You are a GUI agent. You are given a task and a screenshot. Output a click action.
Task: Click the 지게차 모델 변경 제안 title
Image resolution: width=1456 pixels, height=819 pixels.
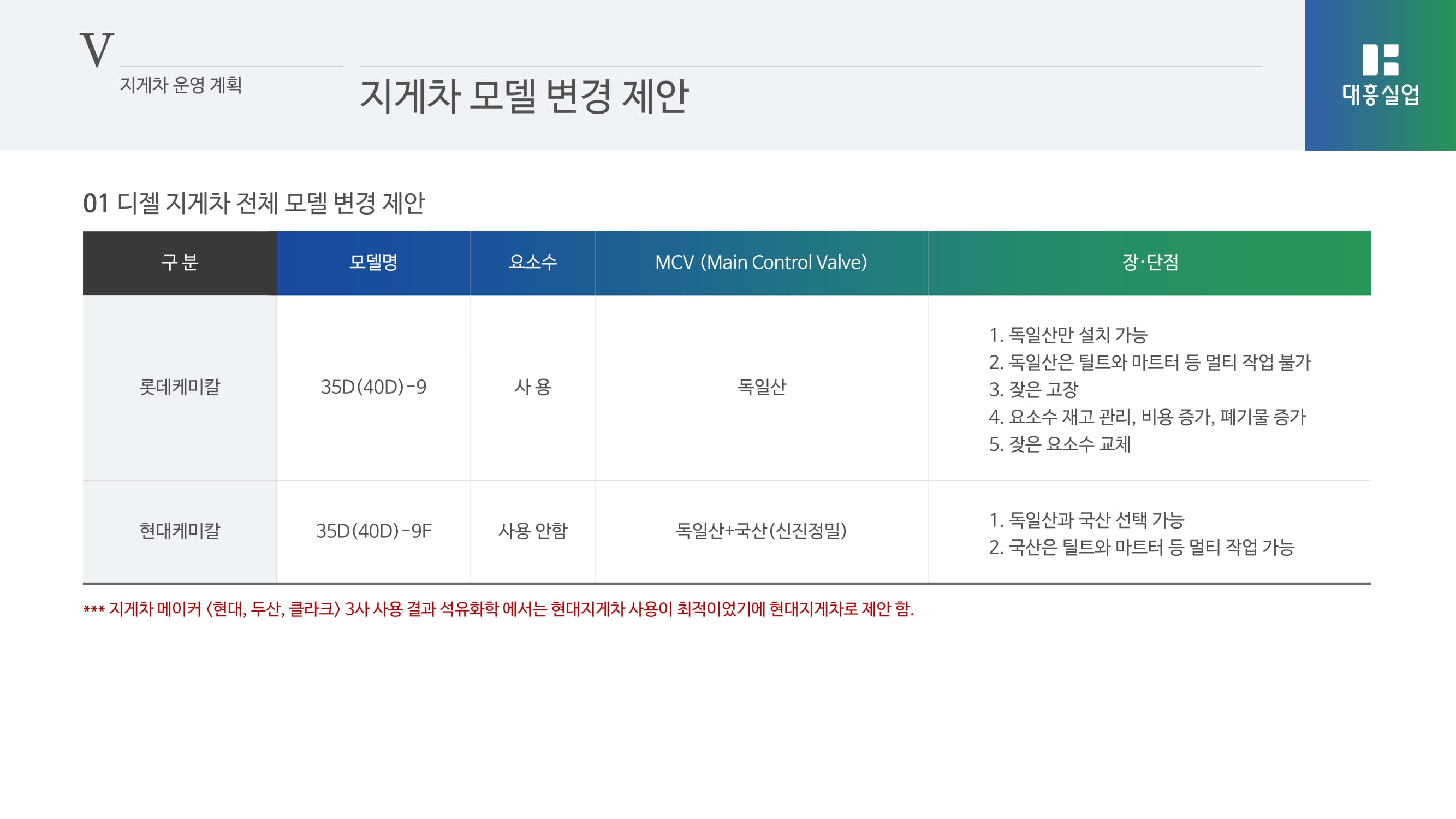(524, 96)
